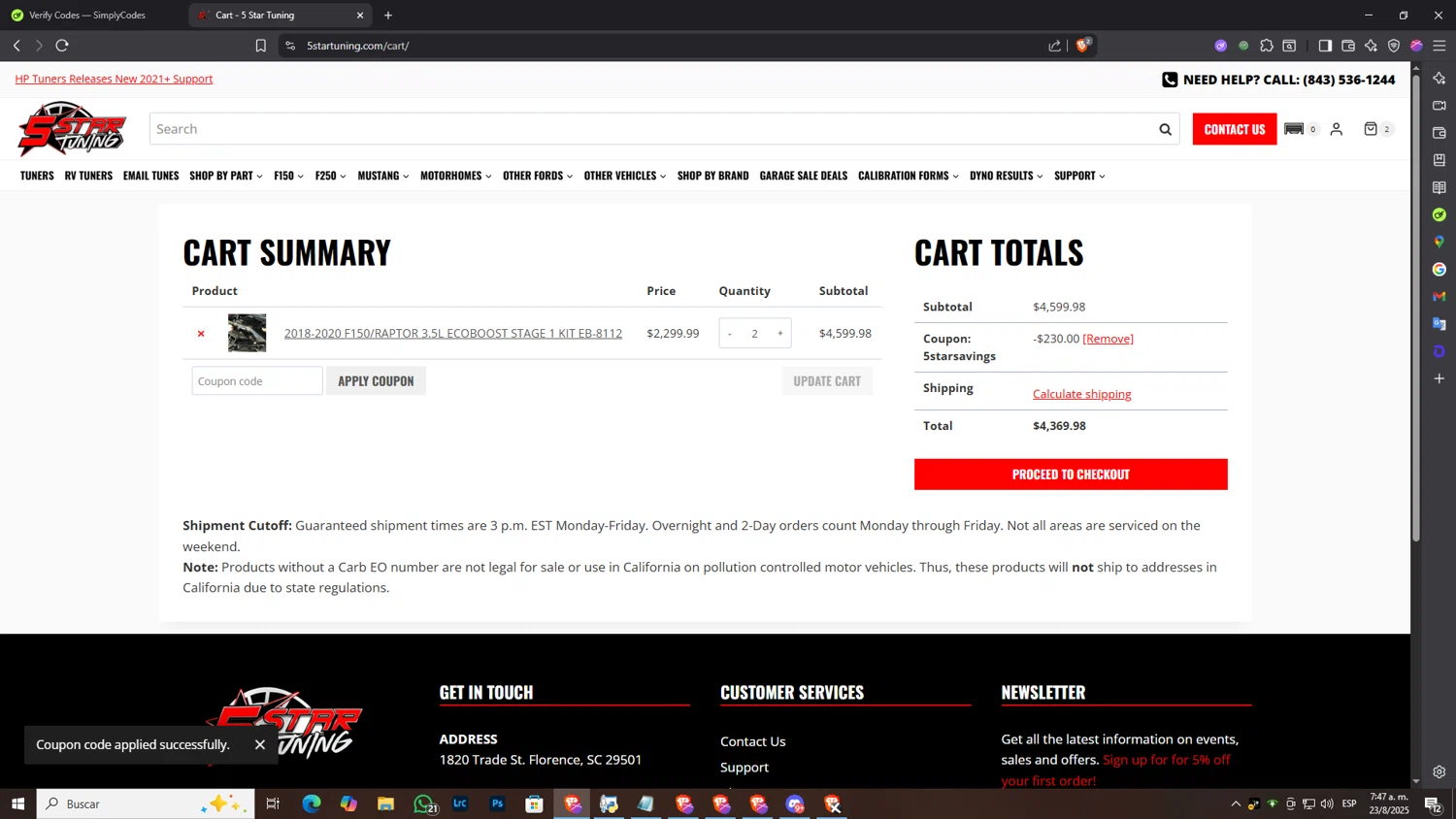Screen dimensions: 1456x819
Task: Expand the MOTORHOMES menu
Action: pos(456,176)
